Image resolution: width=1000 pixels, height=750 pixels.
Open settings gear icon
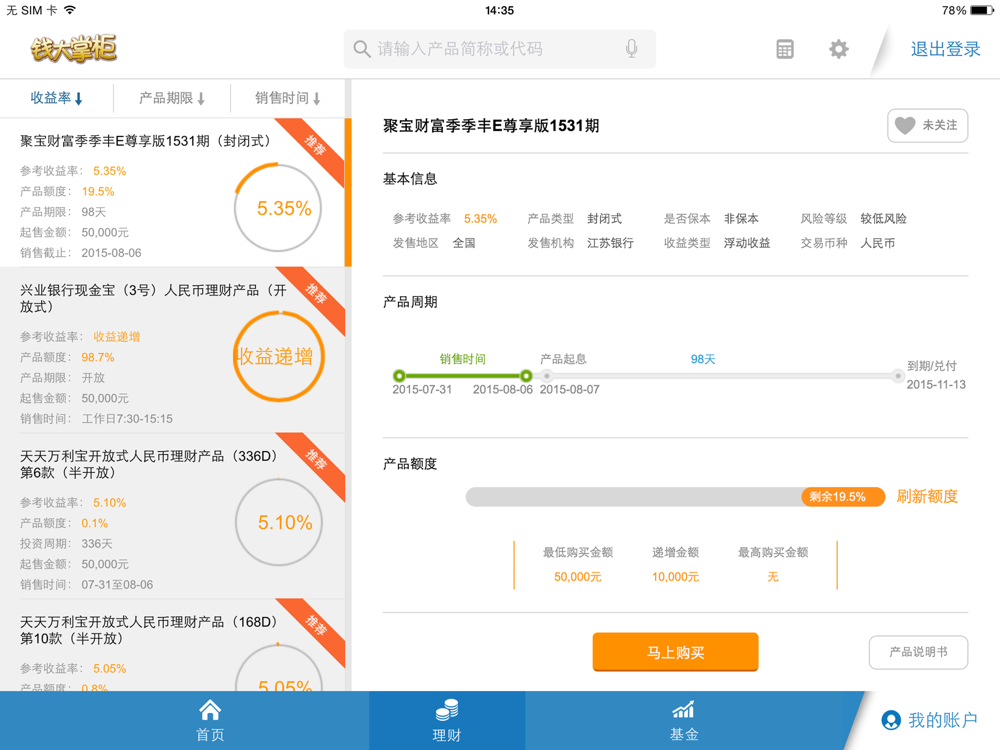(x=839, y=49)
